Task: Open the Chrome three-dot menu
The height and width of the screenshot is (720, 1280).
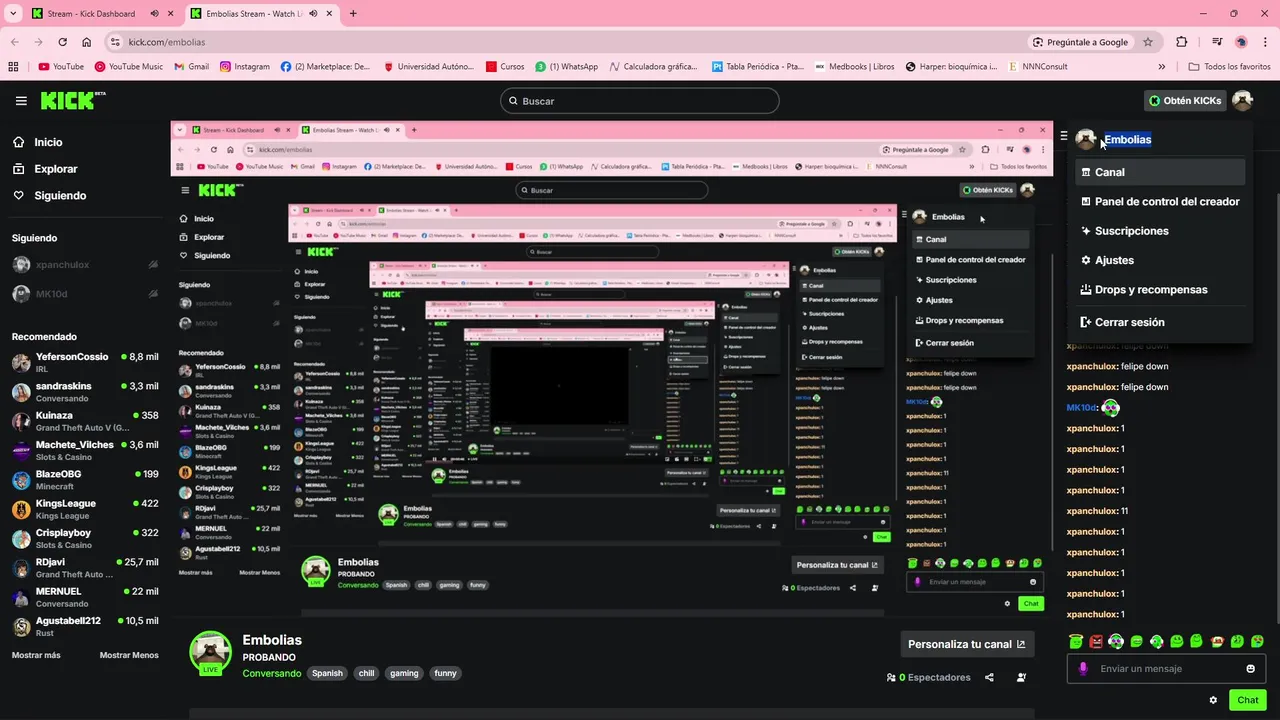Action: click(x=1265, y=42)
